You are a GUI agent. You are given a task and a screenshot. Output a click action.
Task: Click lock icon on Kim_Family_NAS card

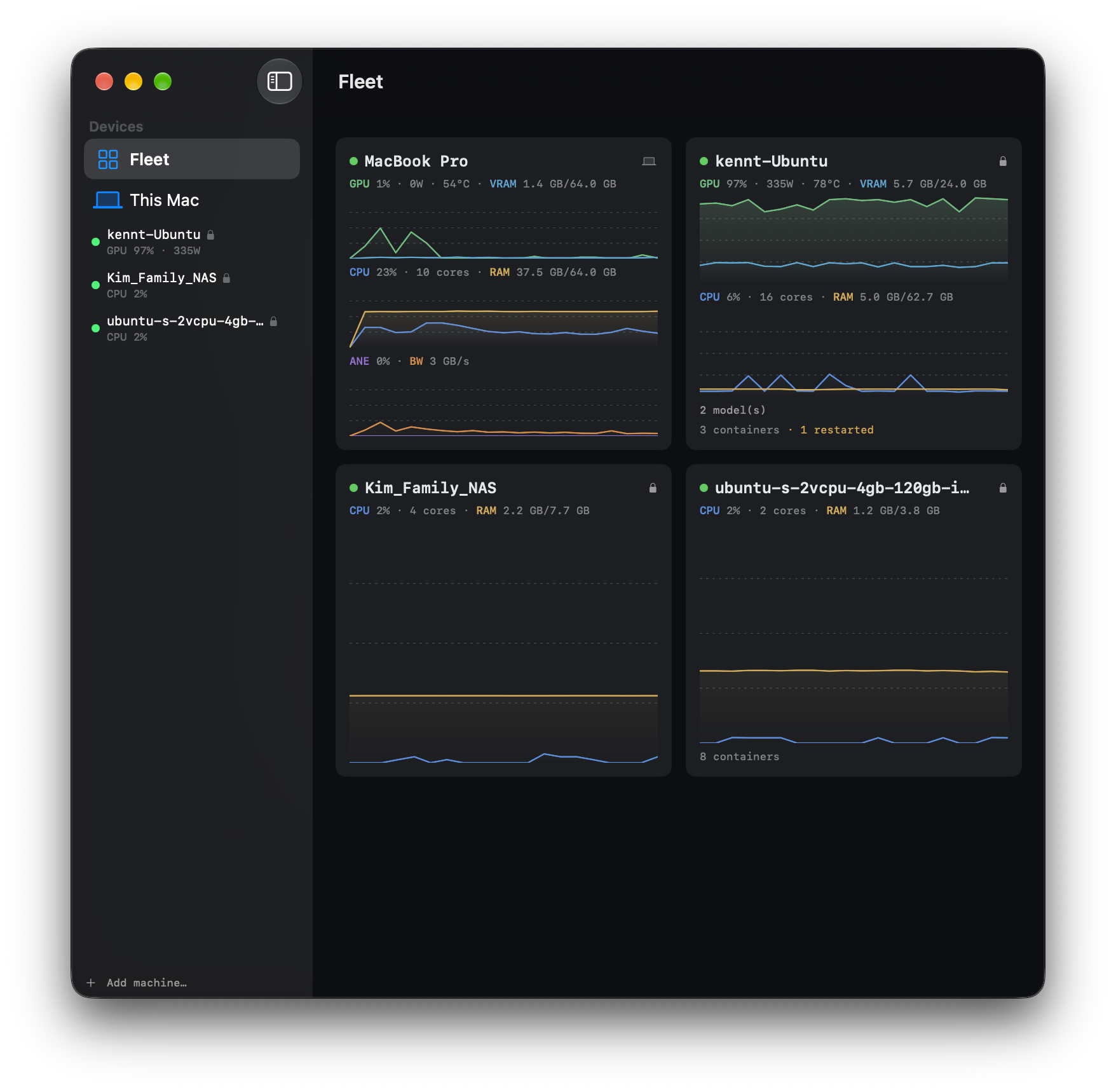pos(653,488)
